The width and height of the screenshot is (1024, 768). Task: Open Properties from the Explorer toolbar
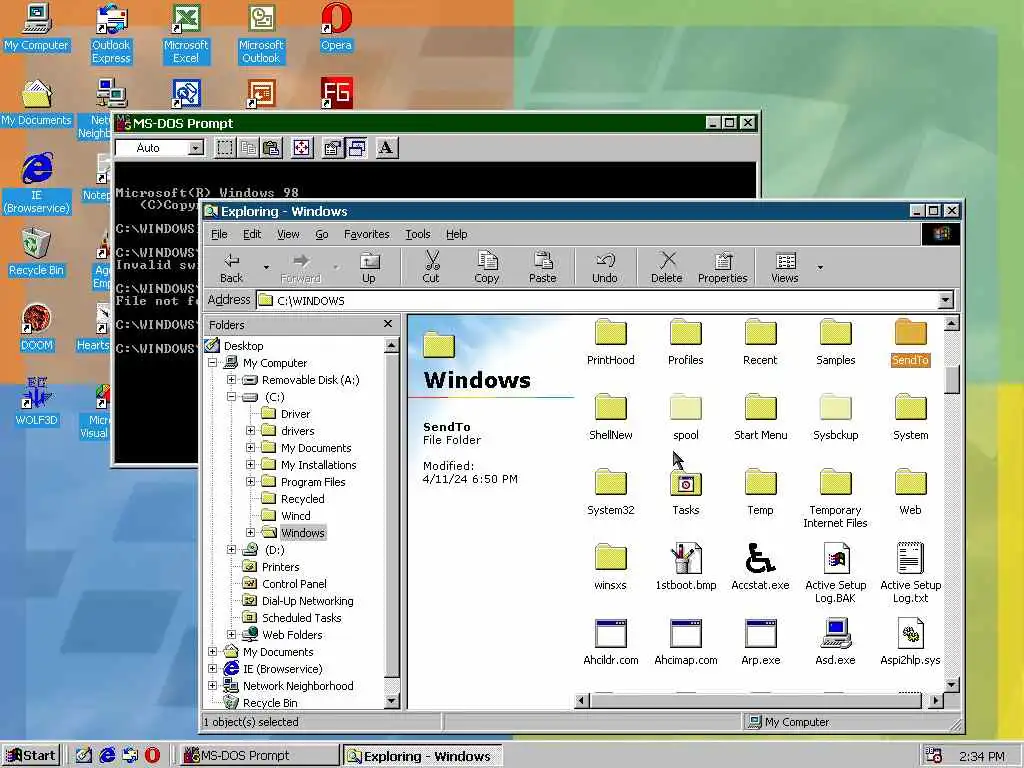pyautogui.click(x=722, y=268)
